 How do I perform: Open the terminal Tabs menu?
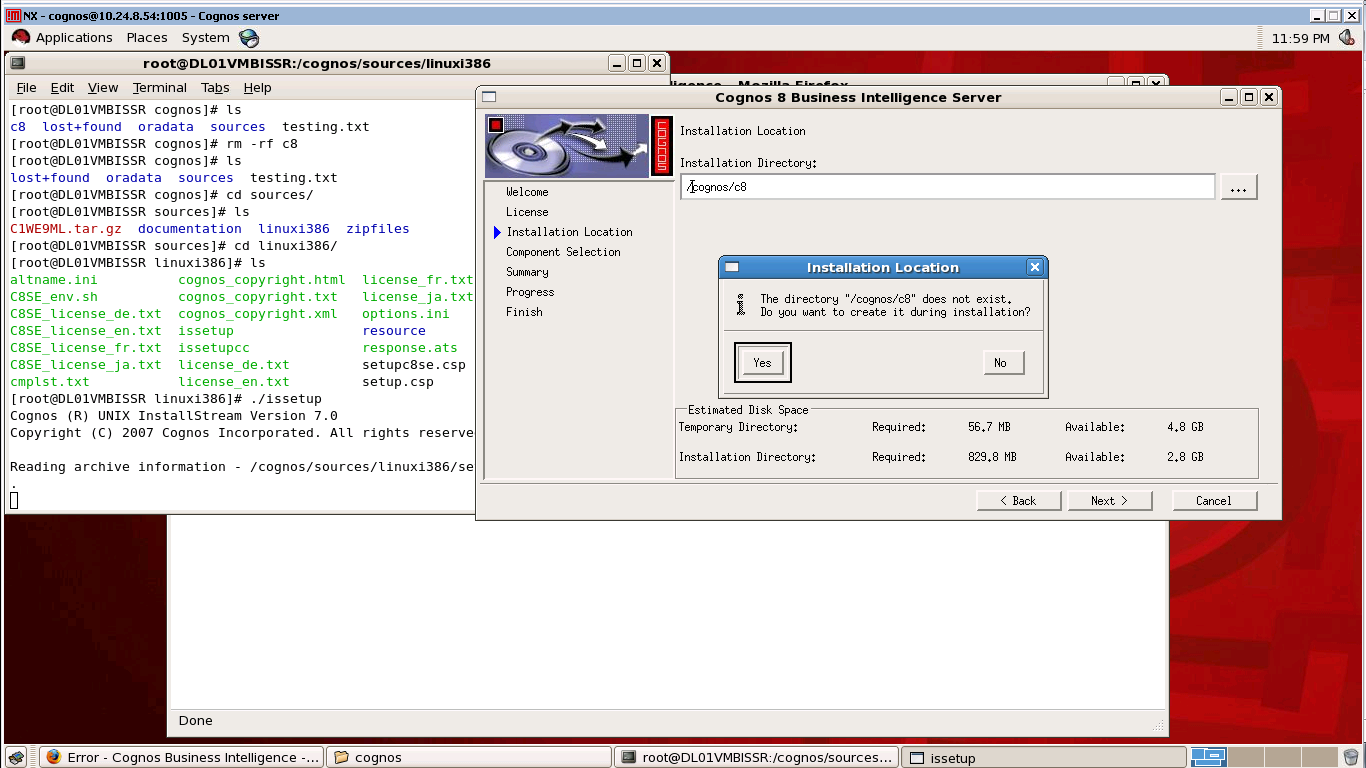click(215, 88)
